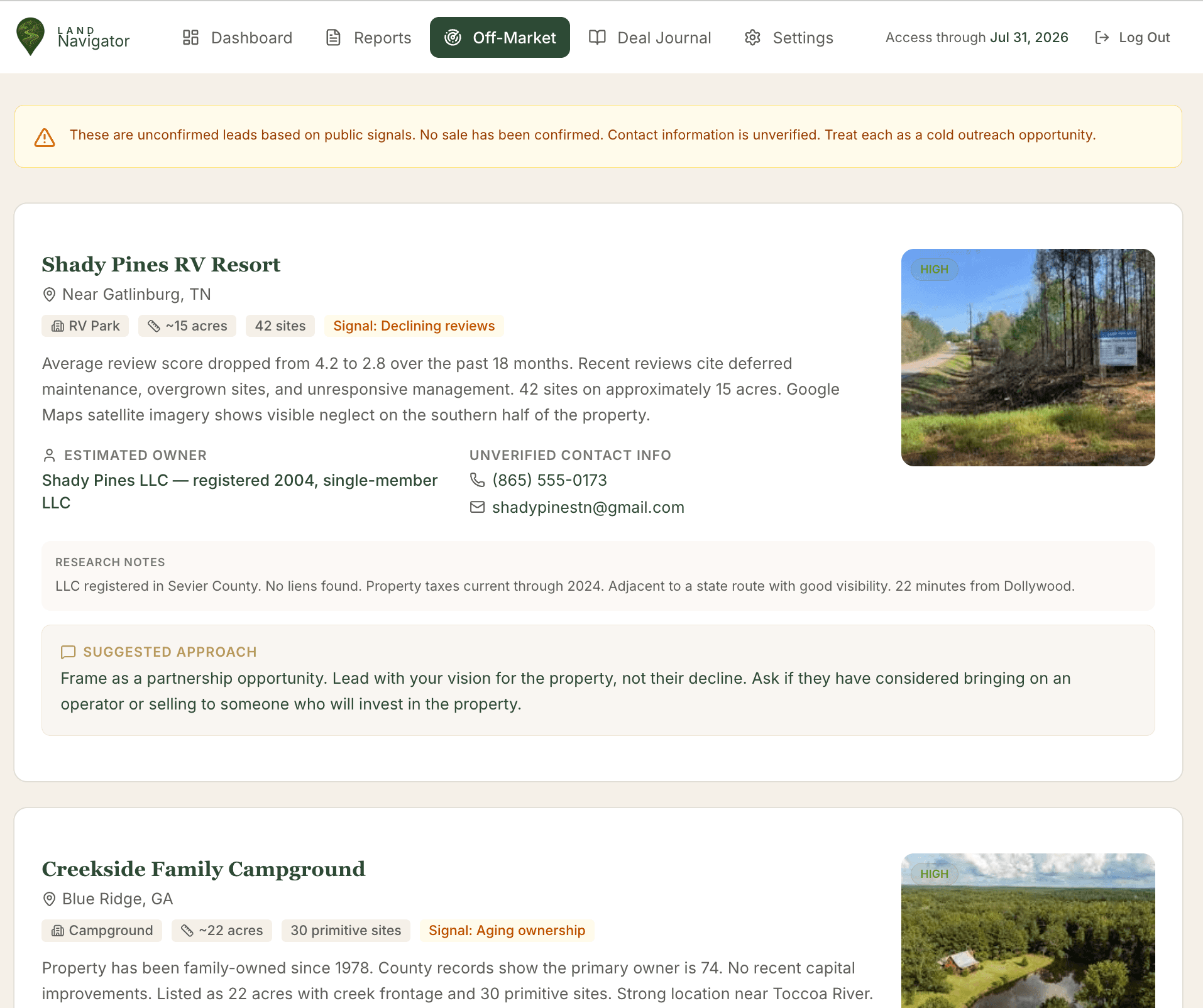
Task: Click the envelope icon beside shadypinestn@gmail.com
Action: click(x=478, y=507)
